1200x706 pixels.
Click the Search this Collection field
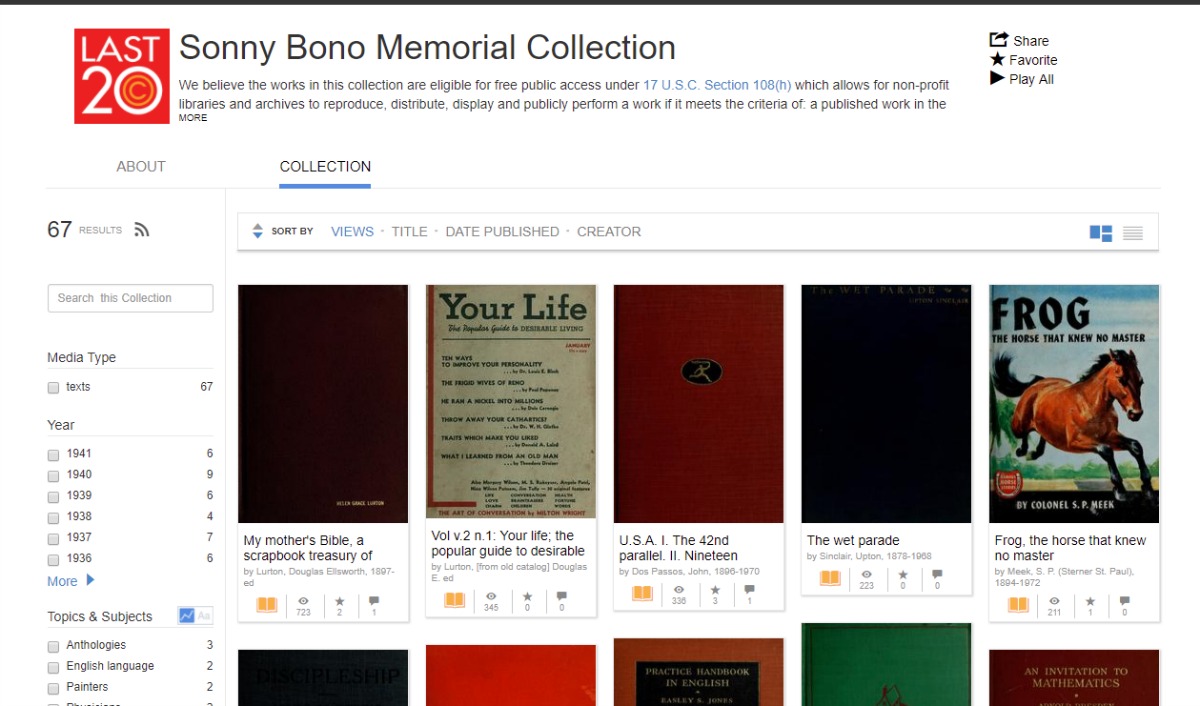130,298
